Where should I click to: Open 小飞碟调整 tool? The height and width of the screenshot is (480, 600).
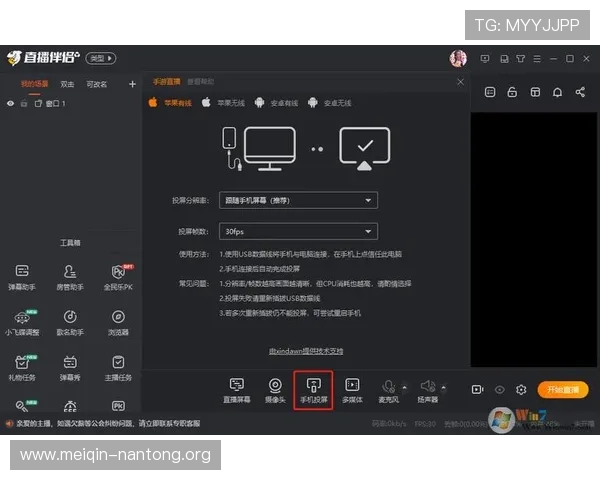point(22,323)
